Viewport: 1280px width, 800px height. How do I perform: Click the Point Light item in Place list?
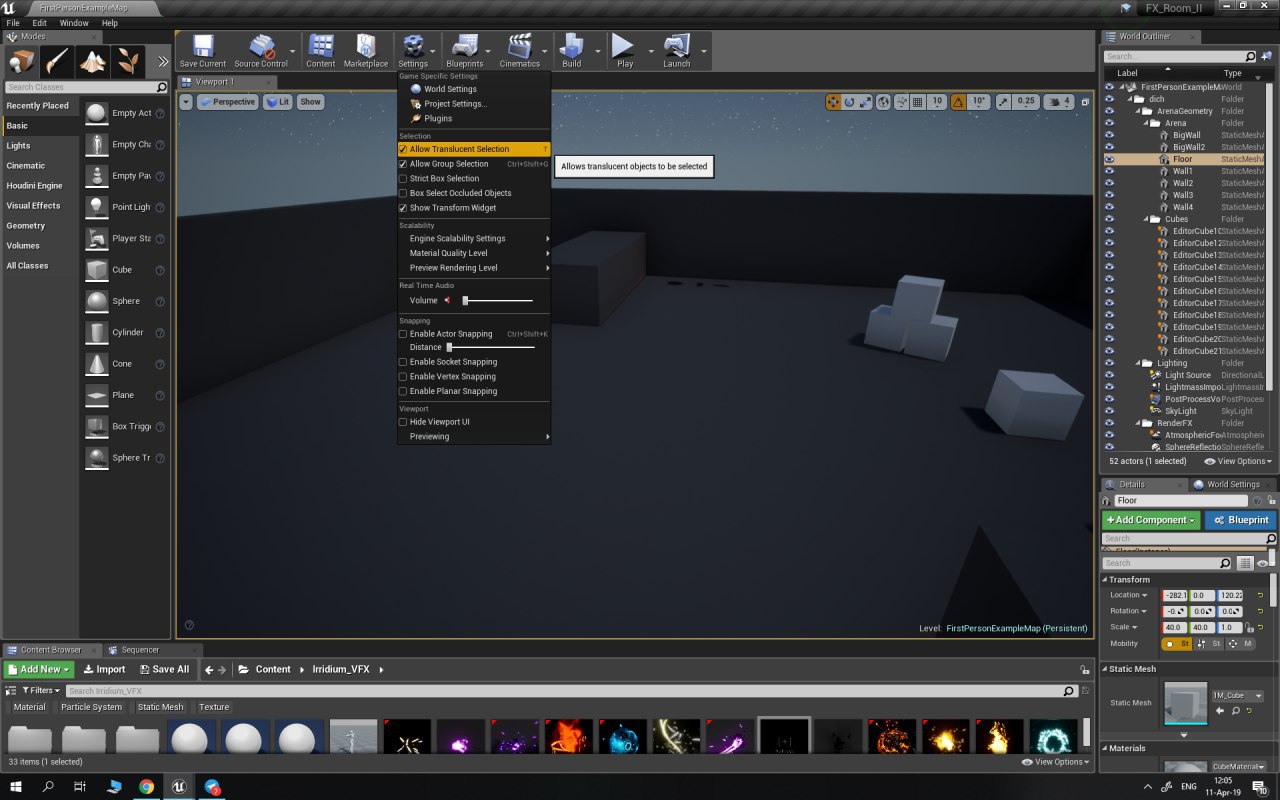point(122,207)
